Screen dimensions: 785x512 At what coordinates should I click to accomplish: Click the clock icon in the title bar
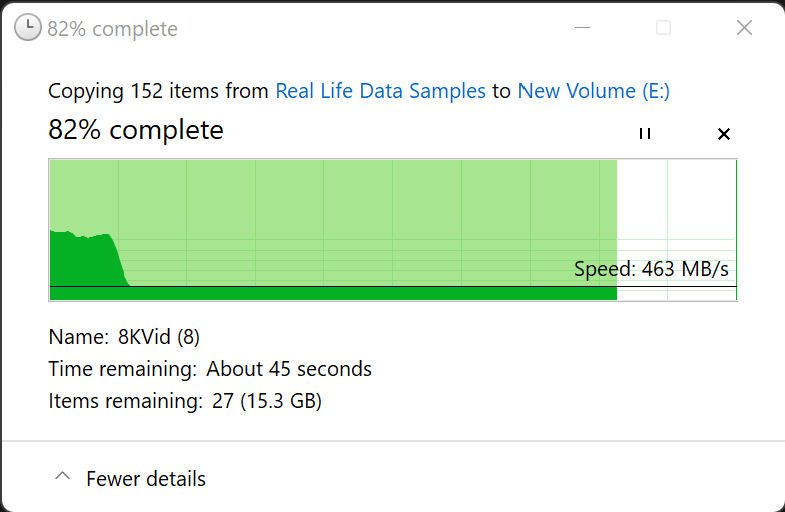tap(28, 28)
